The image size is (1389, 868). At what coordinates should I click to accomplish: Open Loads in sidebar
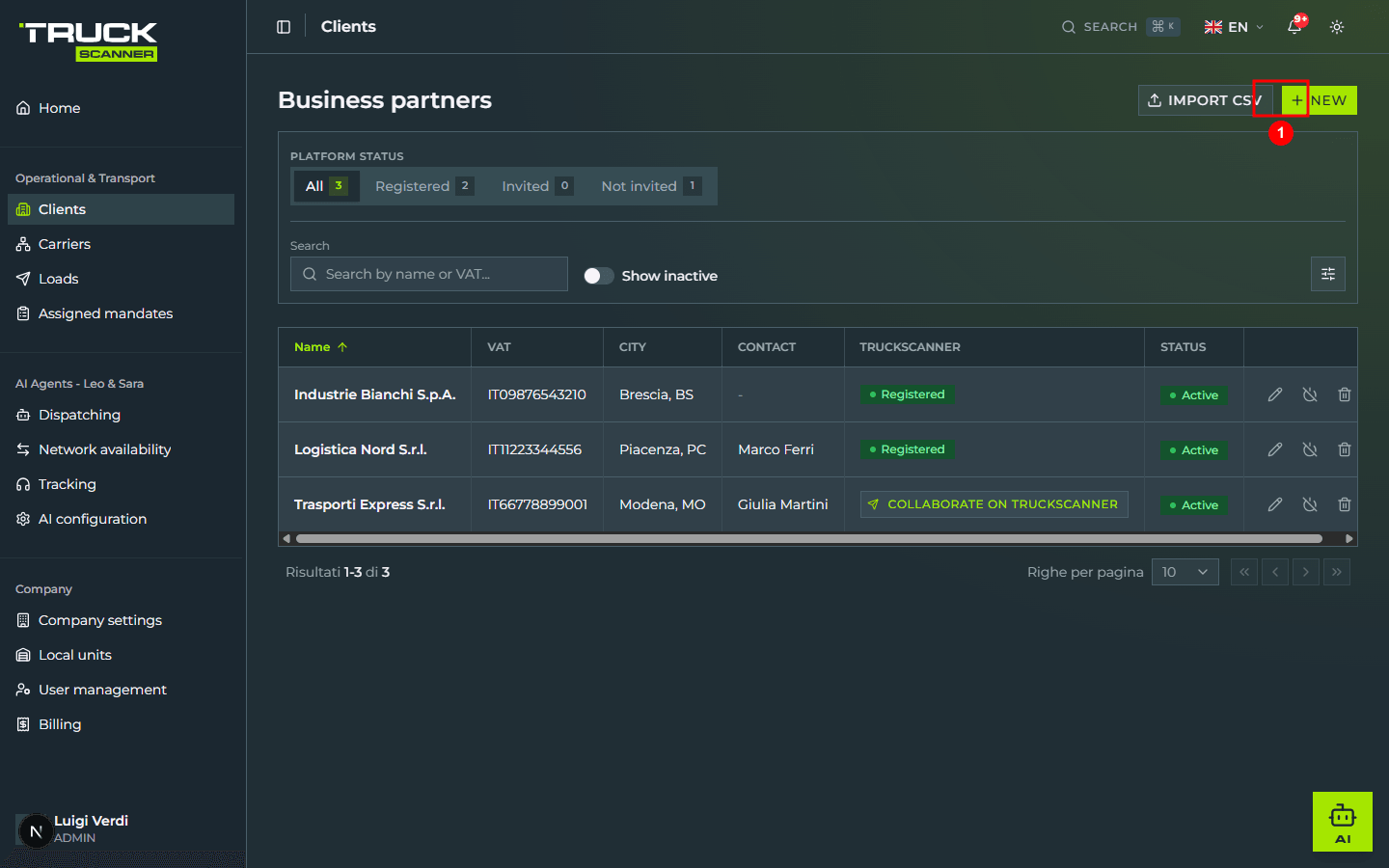pos(121,279)
